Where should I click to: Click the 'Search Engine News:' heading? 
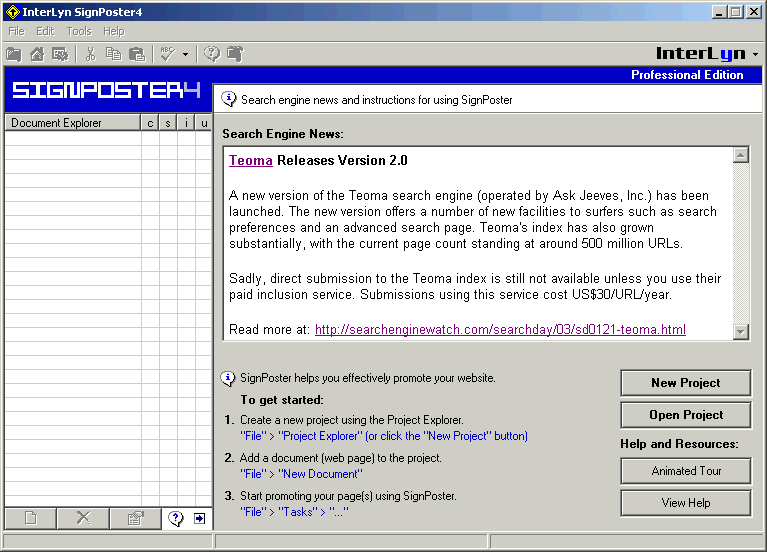[x=283, y=134]
